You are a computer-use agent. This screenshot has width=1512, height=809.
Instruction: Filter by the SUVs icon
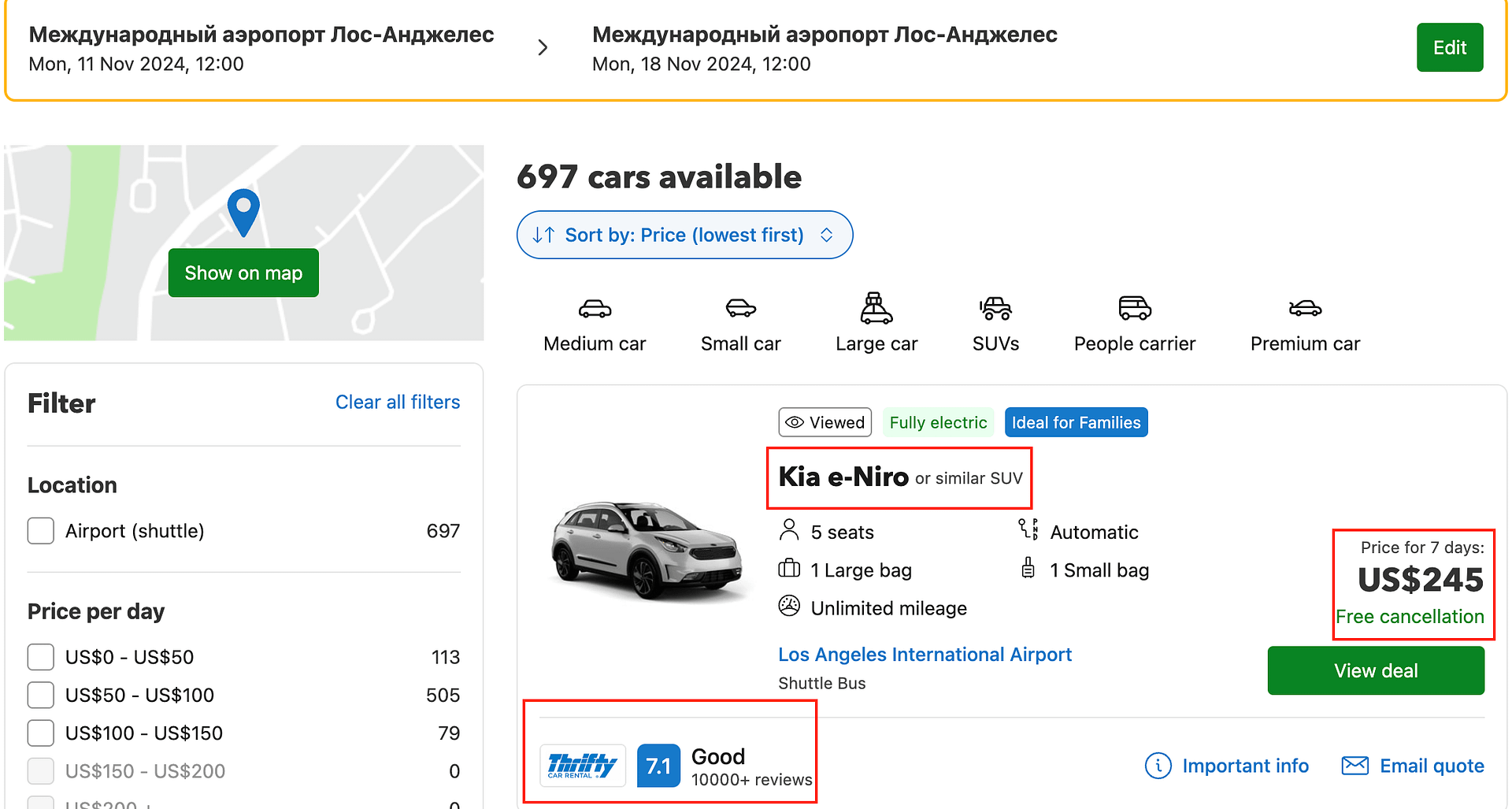(995, 309)
